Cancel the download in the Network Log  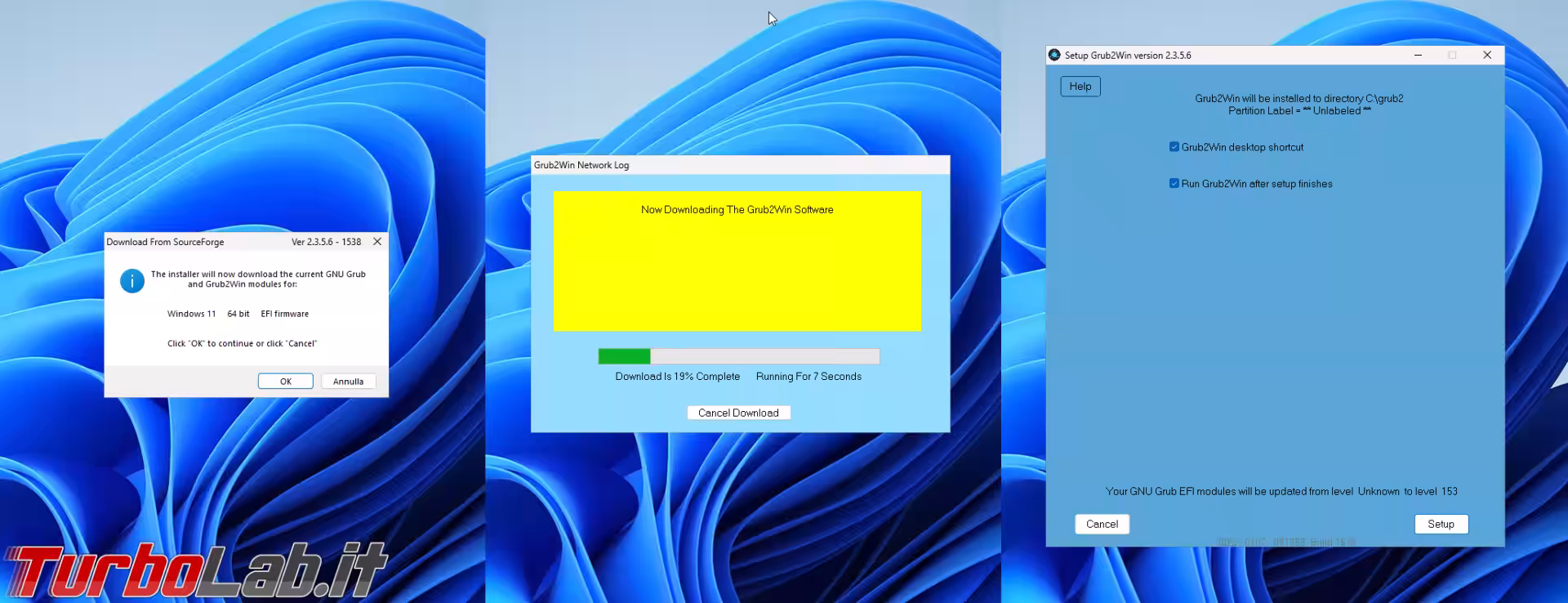pos(738,413)
